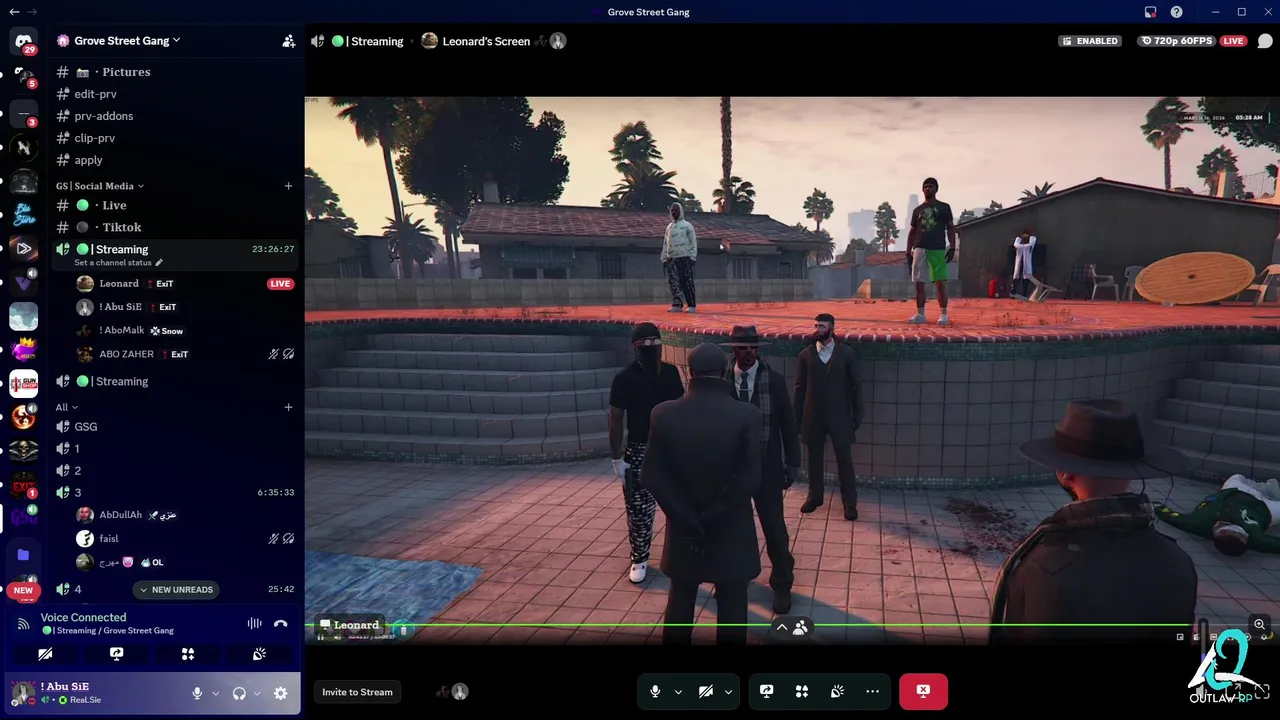Viewport: 1280px width, 720px height.
Task: Open the Pictures channel
Action: click(x=177, y=72)
